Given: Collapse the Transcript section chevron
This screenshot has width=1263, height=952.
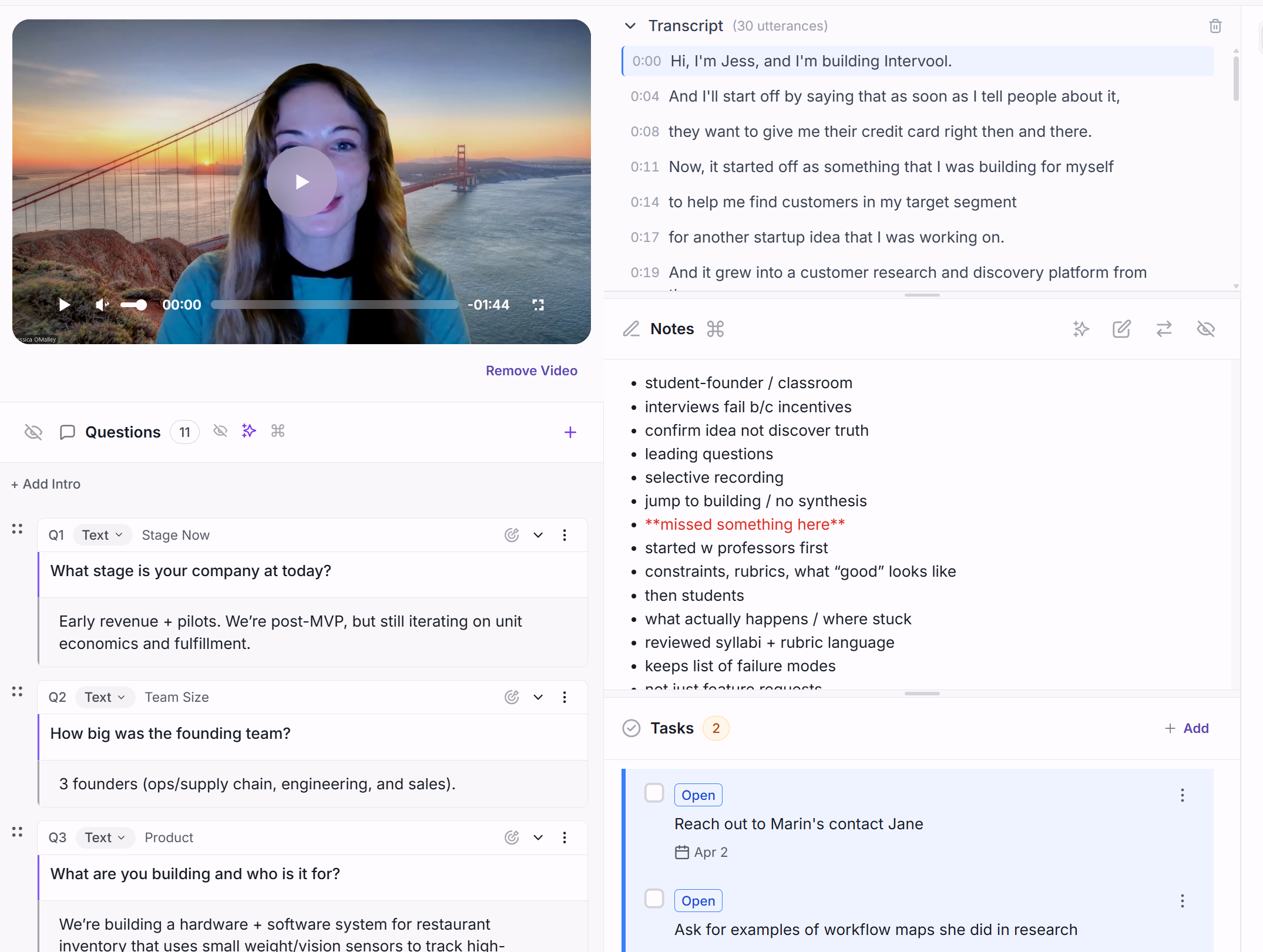Looking at the screenshot, I should click(x=630, y=26).
